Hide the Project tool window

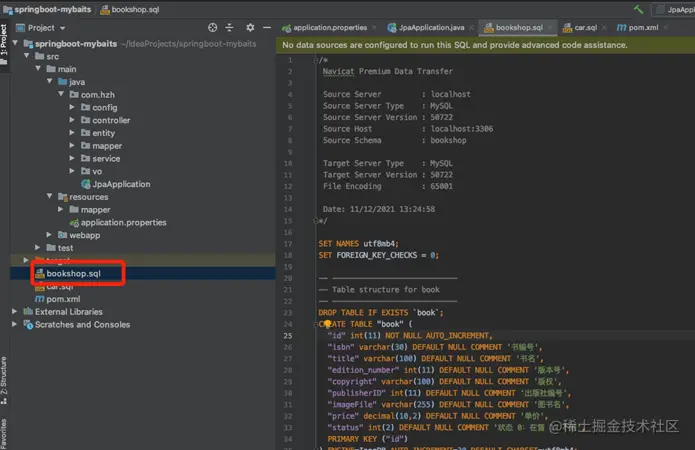point(267,27)
